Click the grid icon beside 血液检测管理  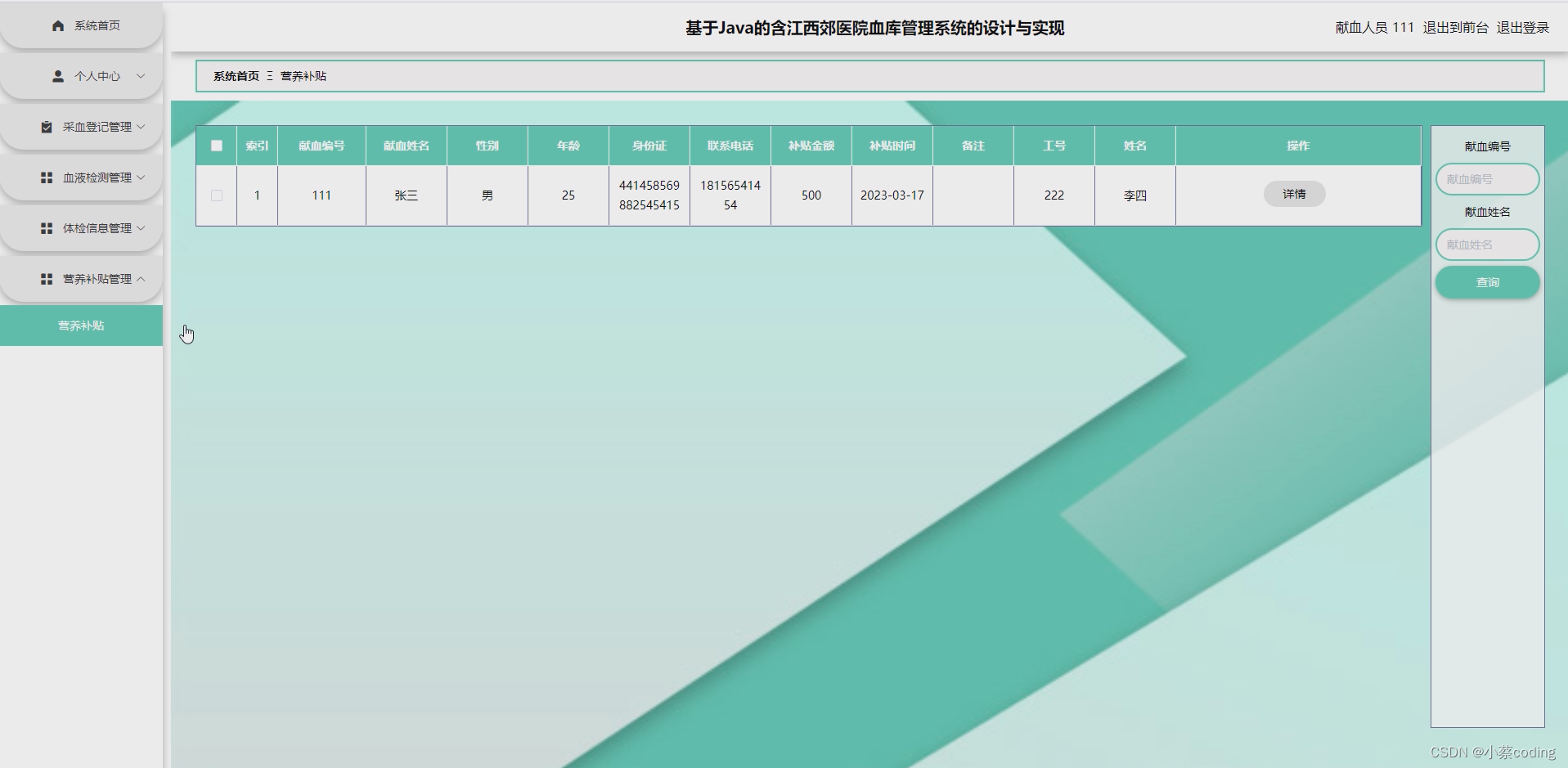(x=47, y=177)
